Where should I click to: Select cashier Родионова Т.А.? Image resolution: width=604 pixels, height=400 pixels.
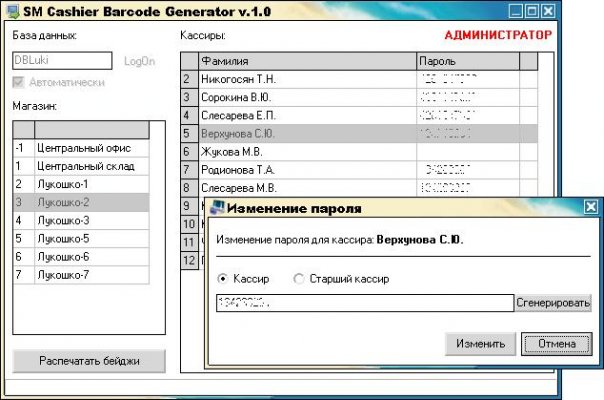[307, 170]
